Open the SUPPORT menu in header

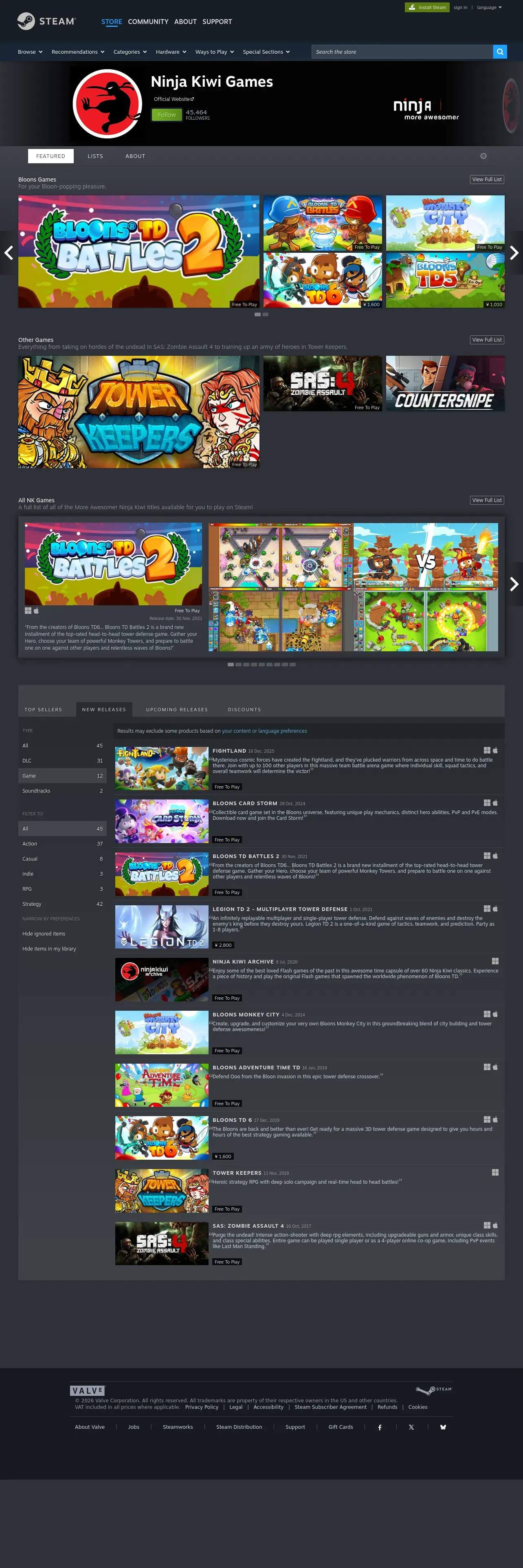point(218,22)
